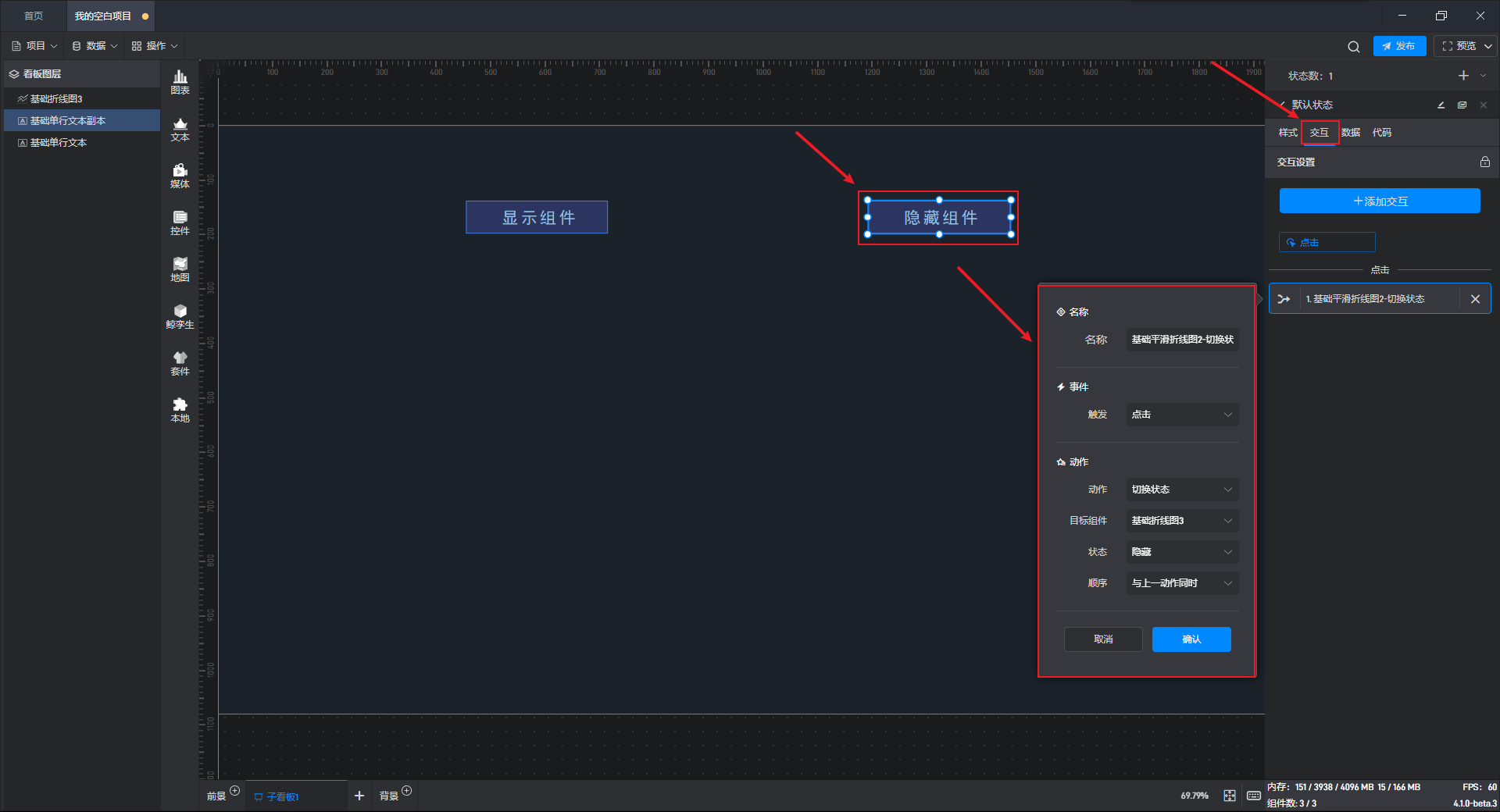Open the 鲸孪生 twin components icon
The height and width of the screenshot is (812, 1500).
click(180, 316)
